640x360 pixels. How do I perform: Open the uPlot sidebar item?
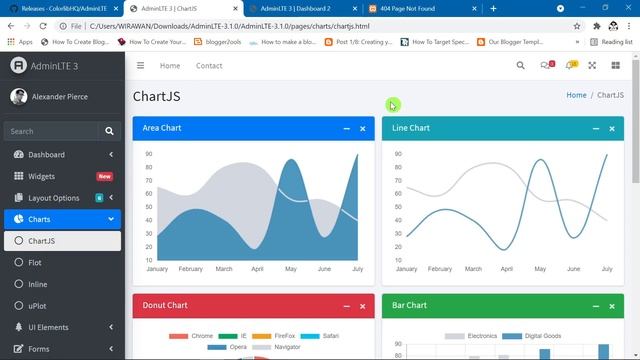click(62, 306)
